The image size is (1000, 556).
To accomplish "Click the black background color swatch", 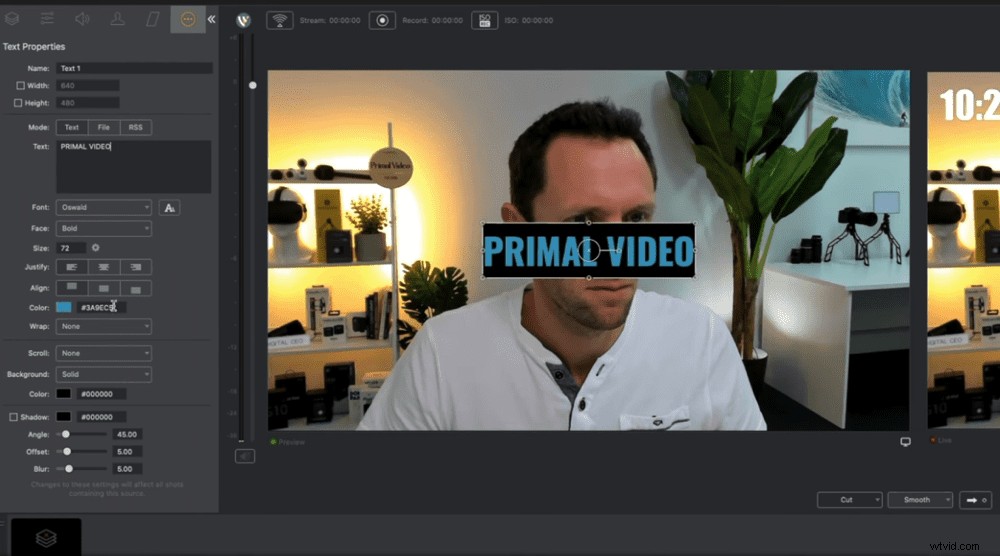I will [64, 394].
